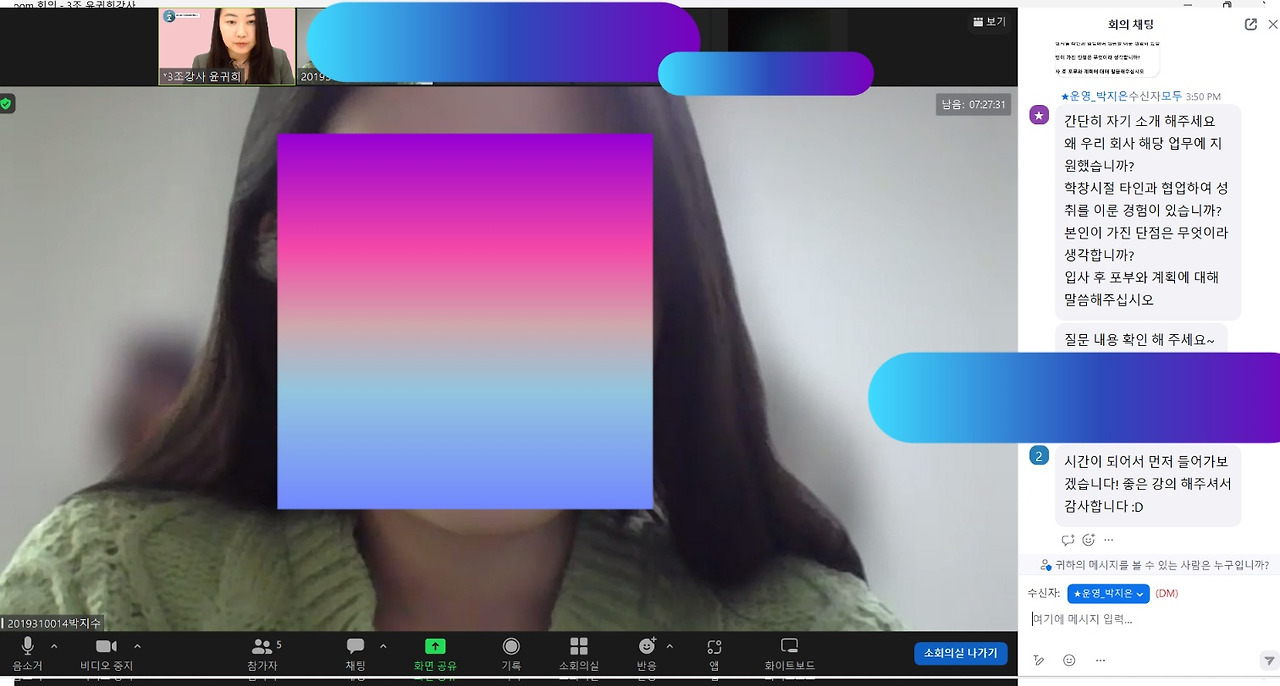Start 화면 공유 screen sharing
Image resolution: width=1280 pixels, height=686 pixels.
coord(435,654)
